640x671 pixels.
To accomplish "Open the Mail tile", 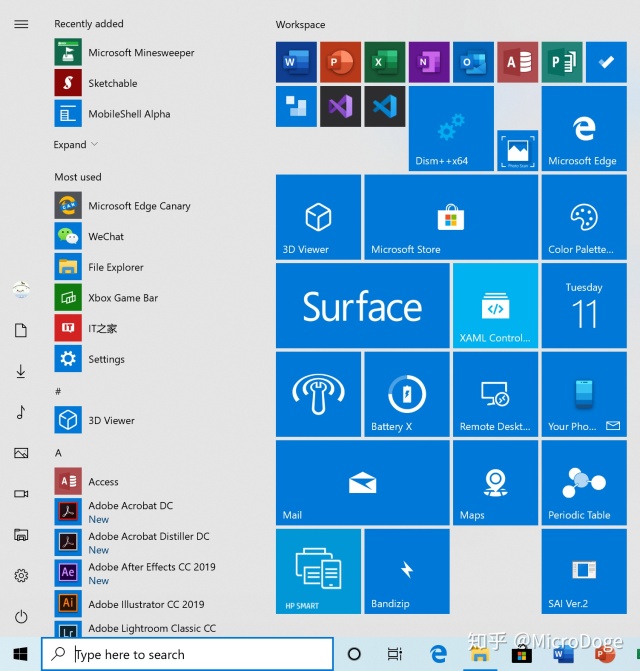I will 363,483.
